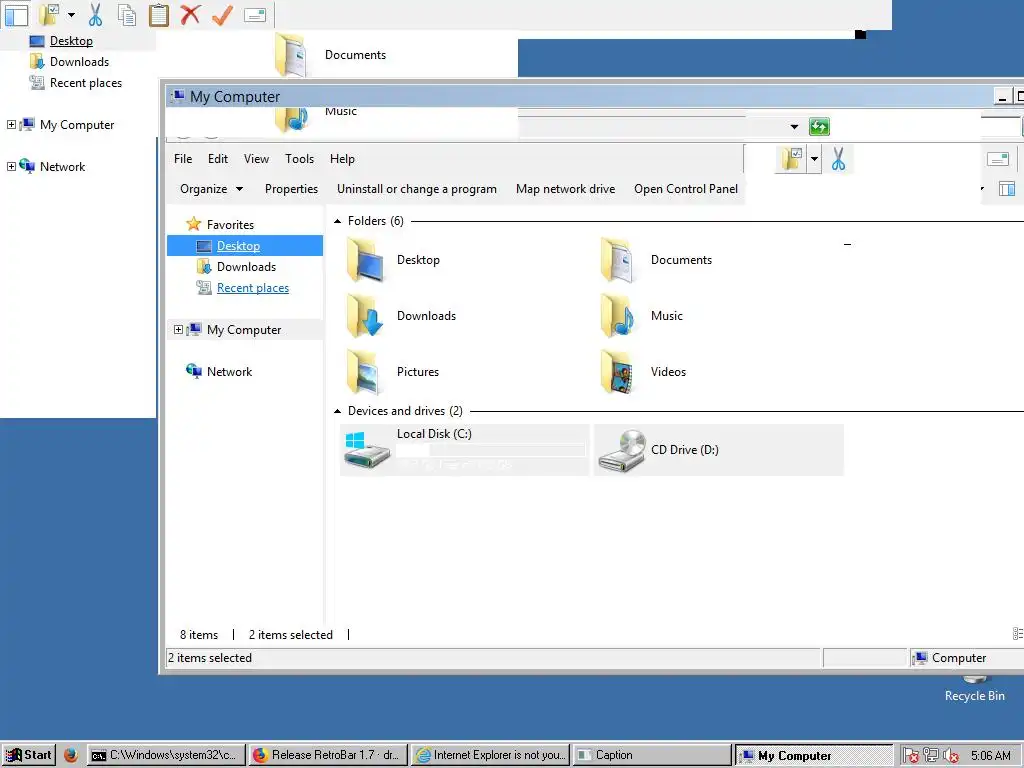Click the volume muted tray icon
This screenshot has height=768, width=1024.
tap(951, 756)
